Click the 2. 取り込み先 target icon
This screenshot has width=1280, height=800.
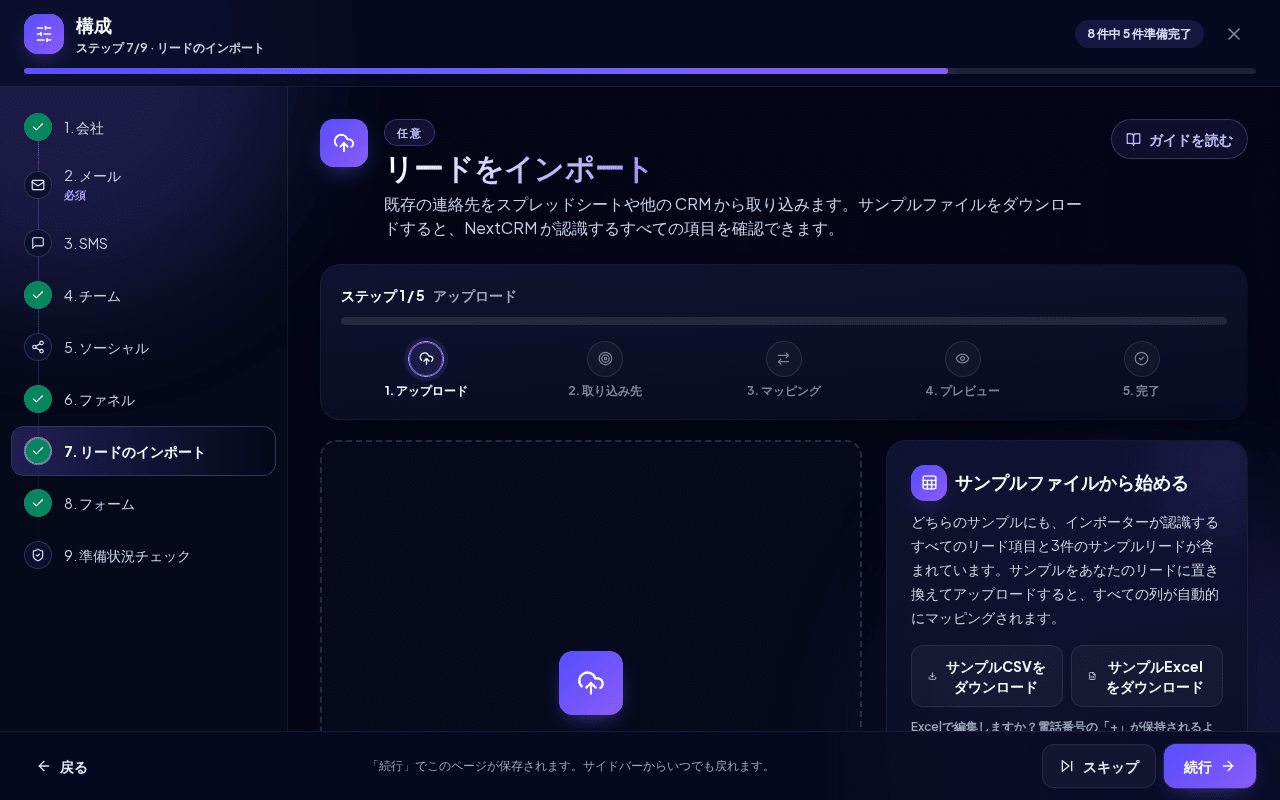605,359
